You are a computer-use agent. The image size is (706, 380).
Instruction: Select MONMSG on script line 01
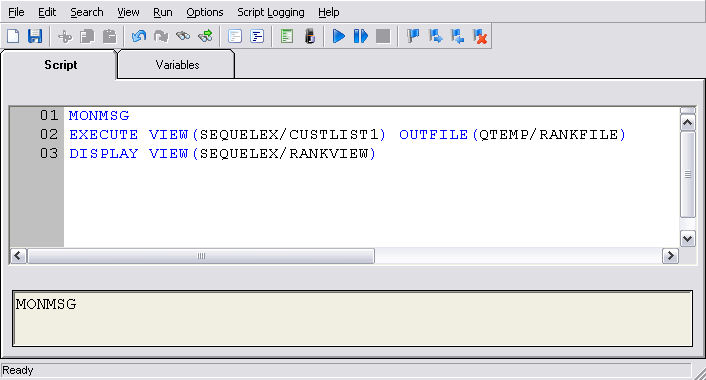(99, 116)
